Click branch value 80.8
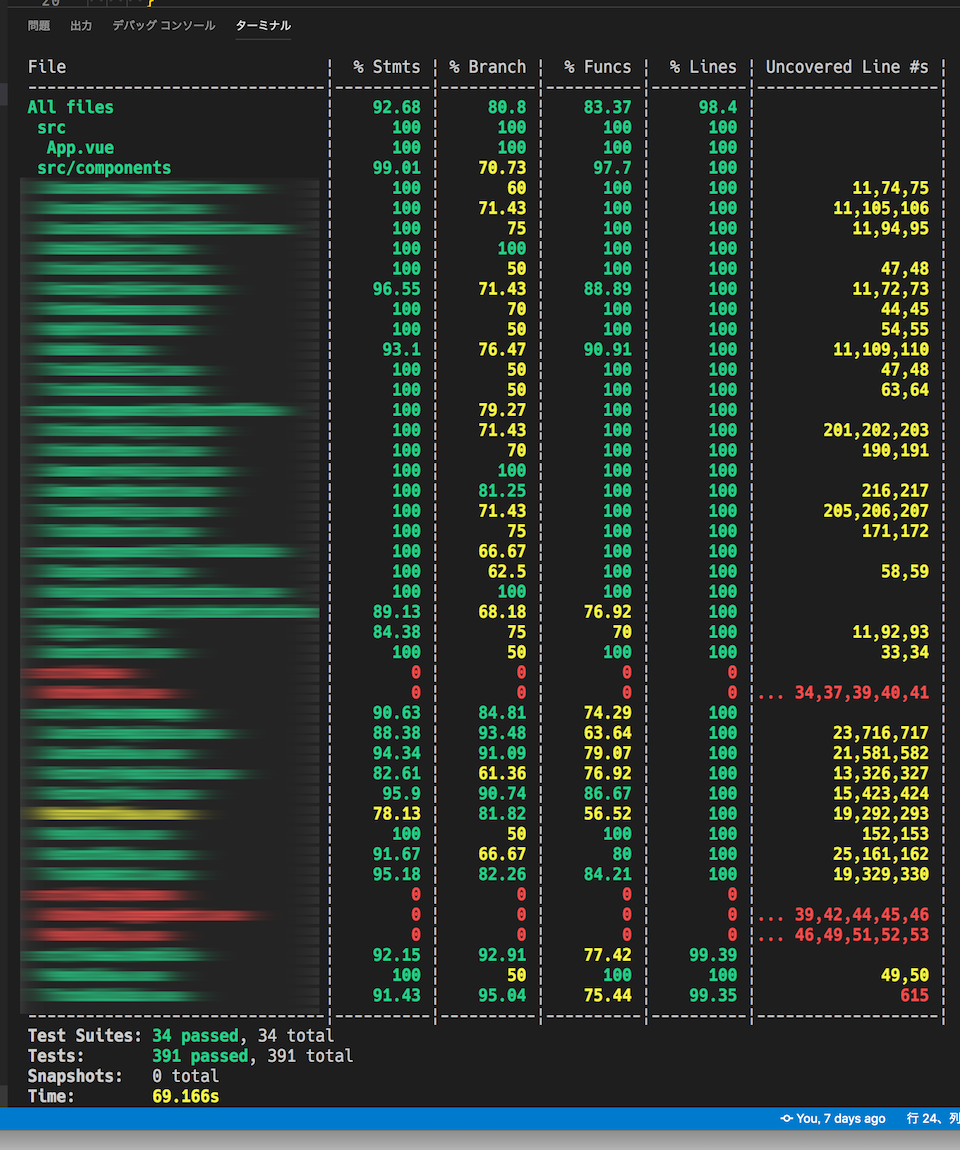The width and height of the screenshot is (960, 1150). (x=507, y=107)
